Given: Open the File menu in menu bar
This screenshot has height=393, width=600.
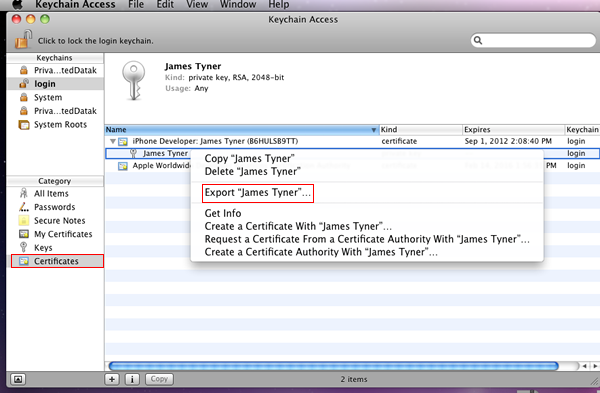Looking at the screenshot, I should click(x=136, y=5).
